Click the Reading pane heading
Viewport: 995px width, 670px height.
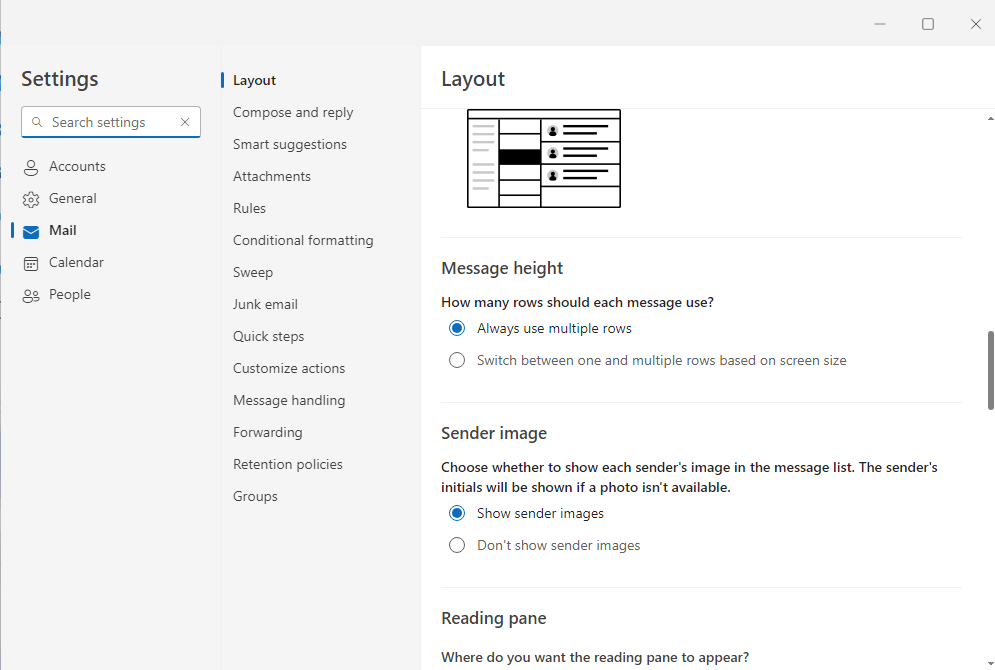494,619
